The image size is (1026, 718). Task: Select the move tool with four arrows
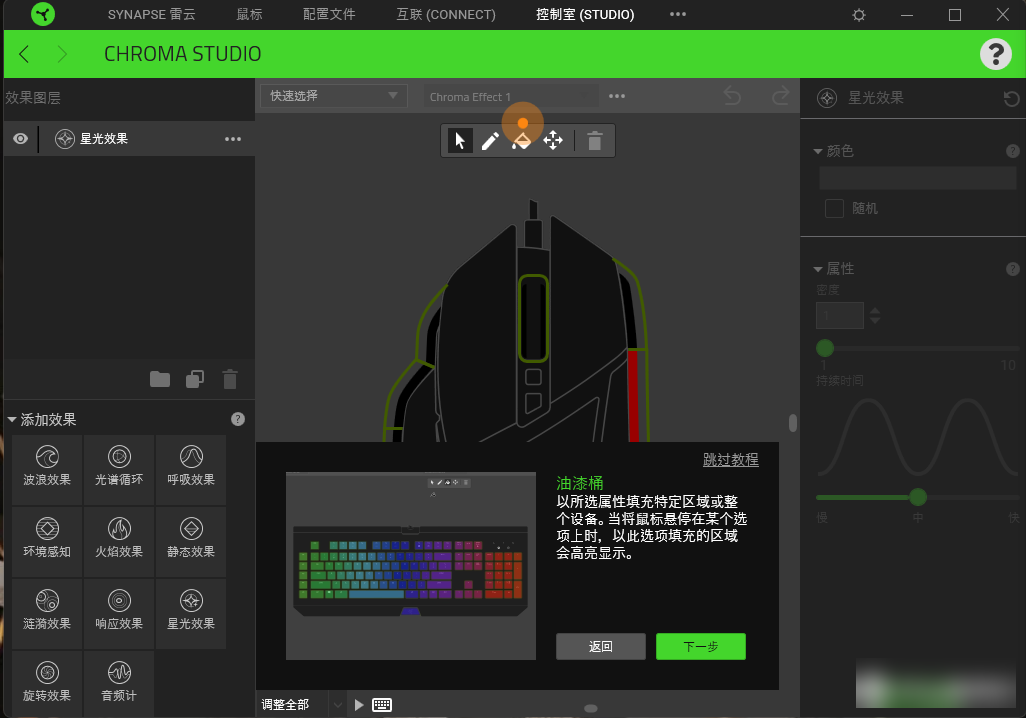553,140
